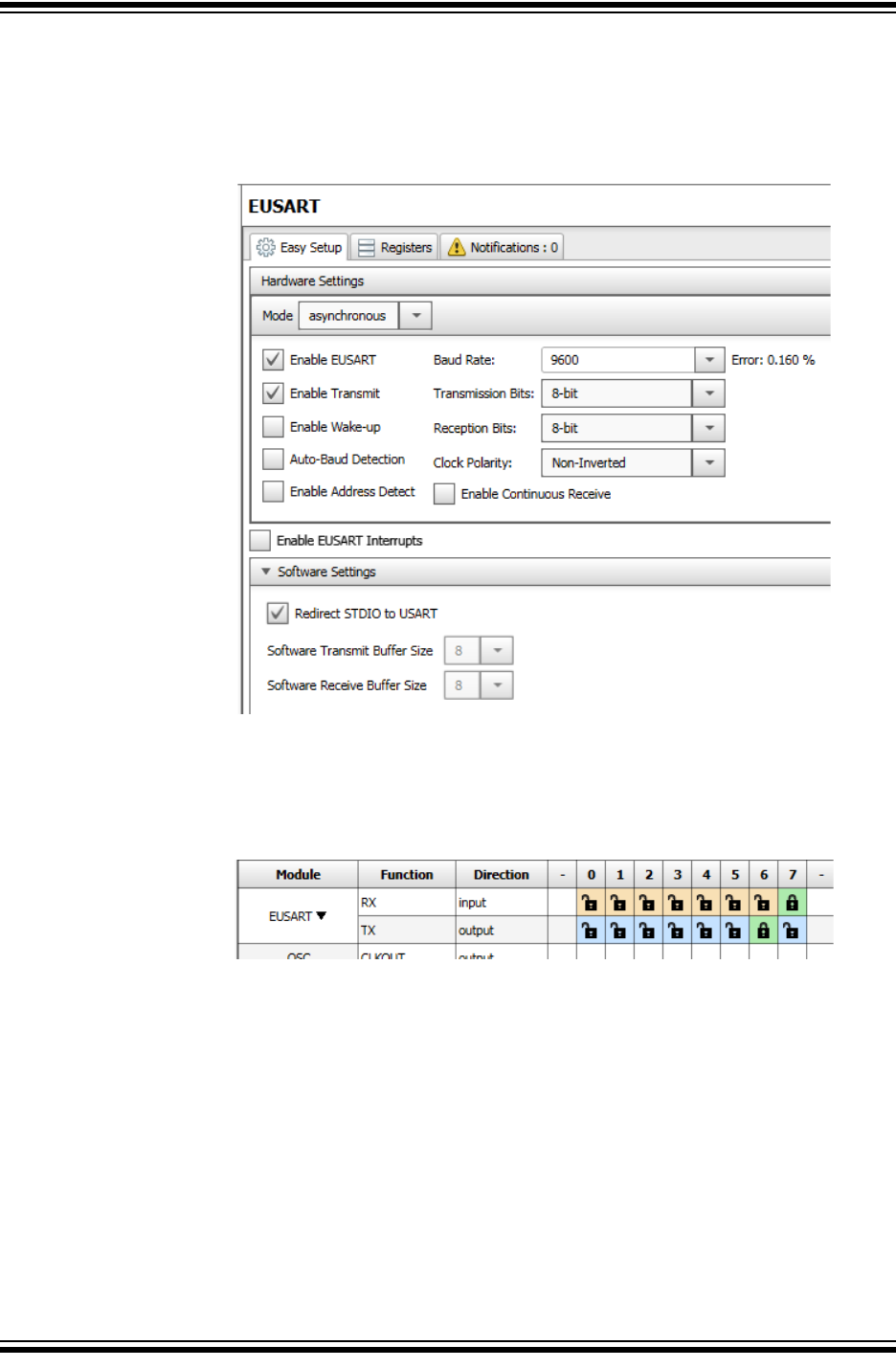
Task: Click RX pin 4 lock icon
Action: point(705,903)
